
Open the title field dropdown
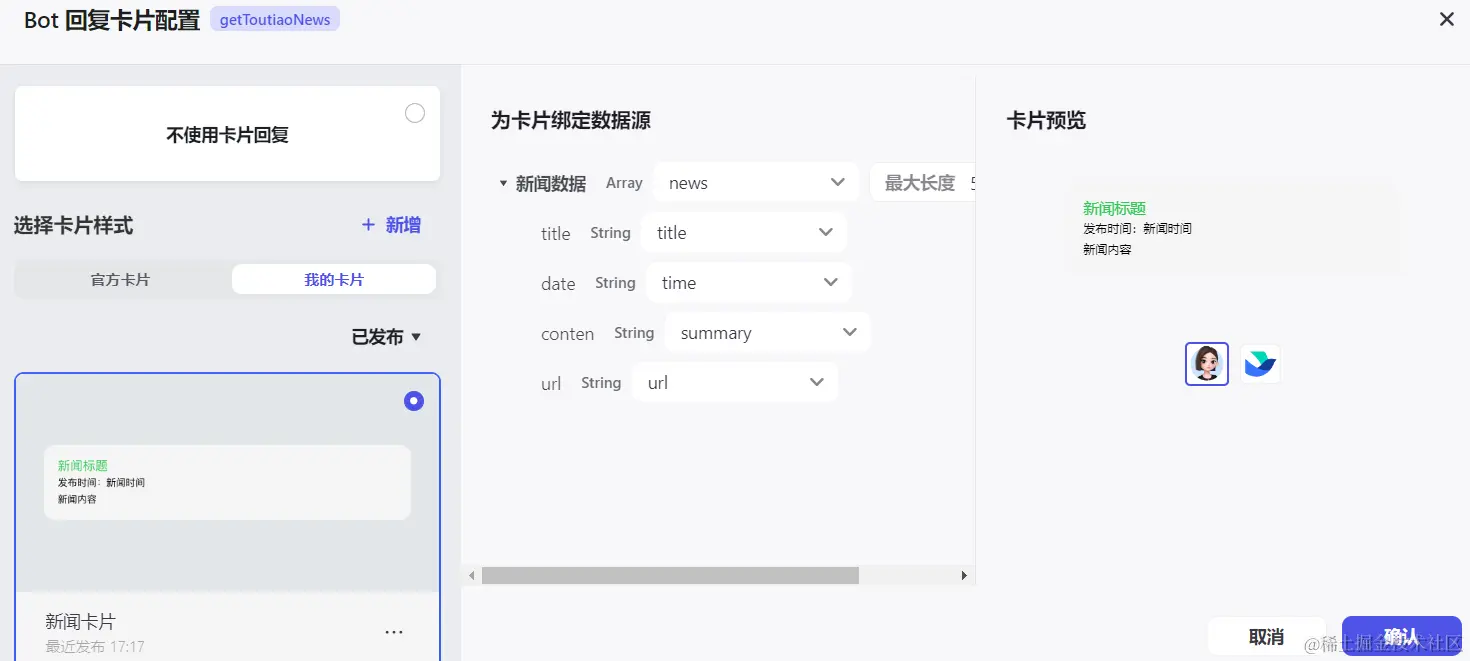(744, 232)
